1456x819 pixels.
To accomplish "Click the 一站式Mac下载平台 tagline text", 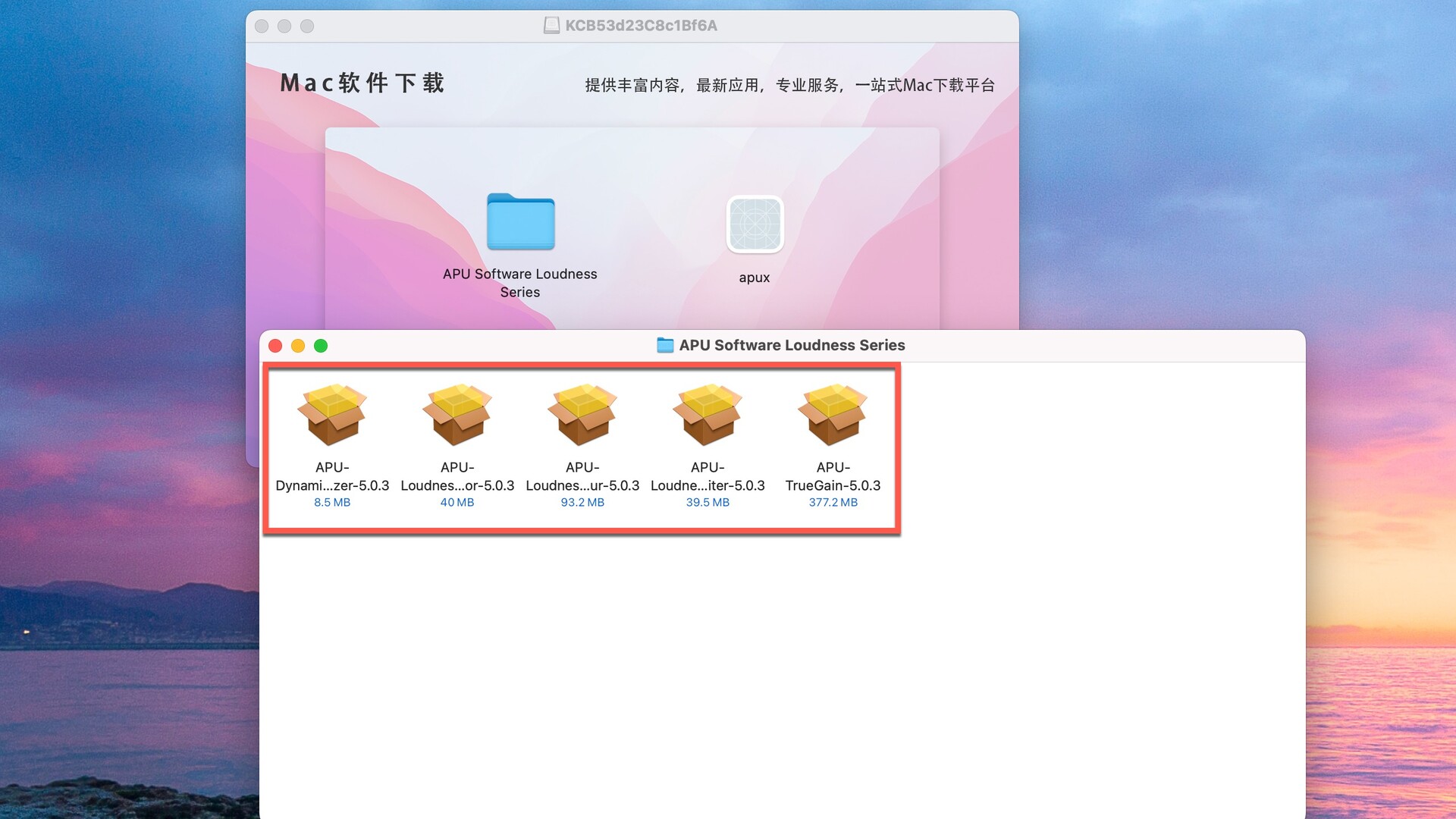I will [924, 85].
